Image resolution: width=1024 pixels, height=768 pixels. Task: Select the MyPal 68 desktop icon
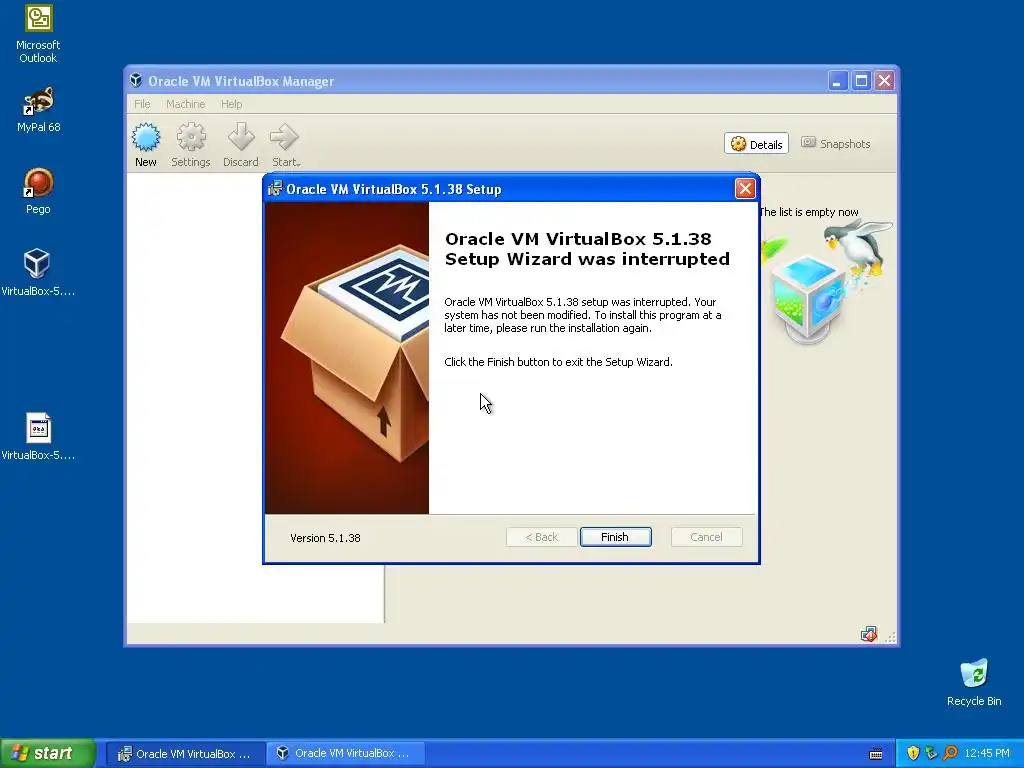(x=38, y=109)
